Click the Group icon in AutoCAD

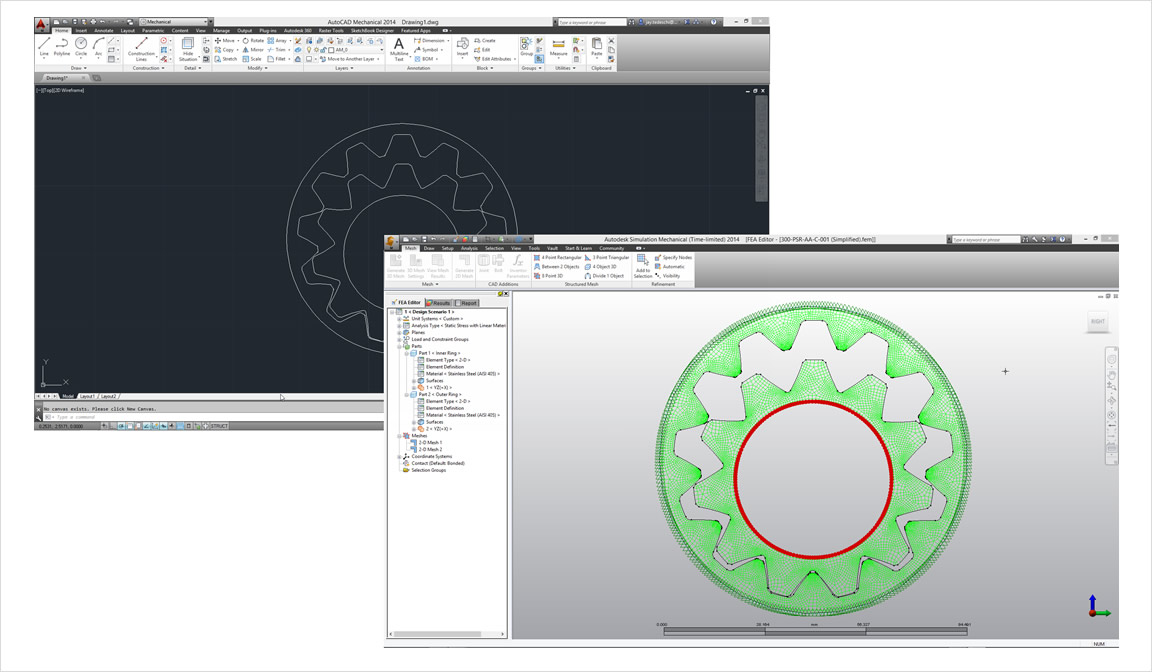[527, 48]
